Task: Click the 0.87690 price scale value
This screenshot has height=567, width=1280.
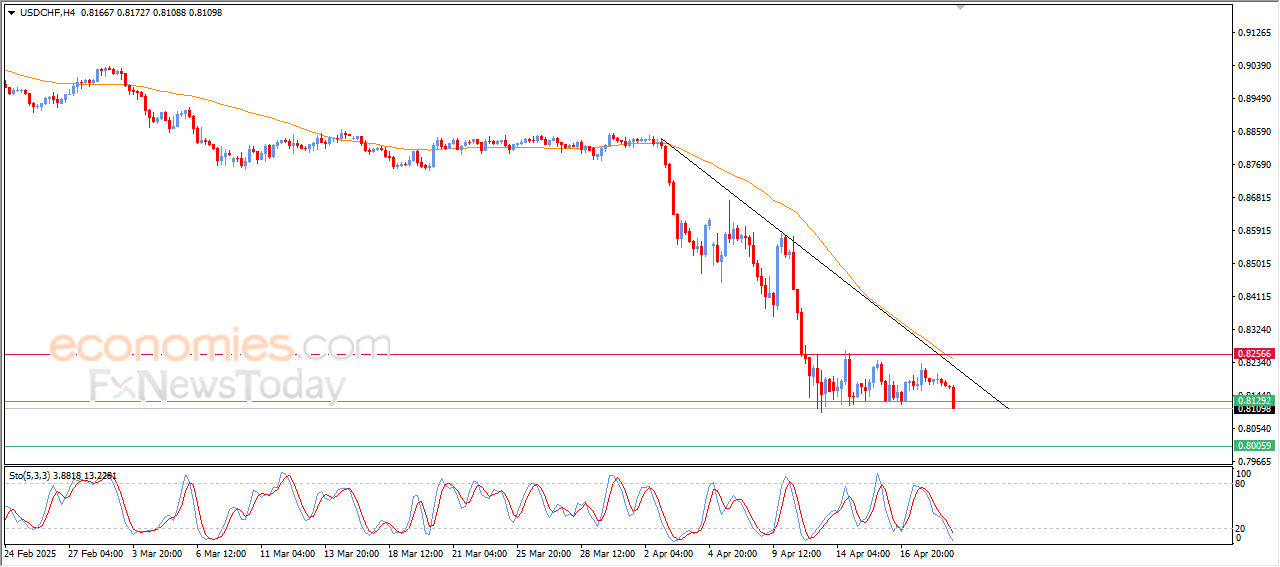Action: coord(1253,165)
